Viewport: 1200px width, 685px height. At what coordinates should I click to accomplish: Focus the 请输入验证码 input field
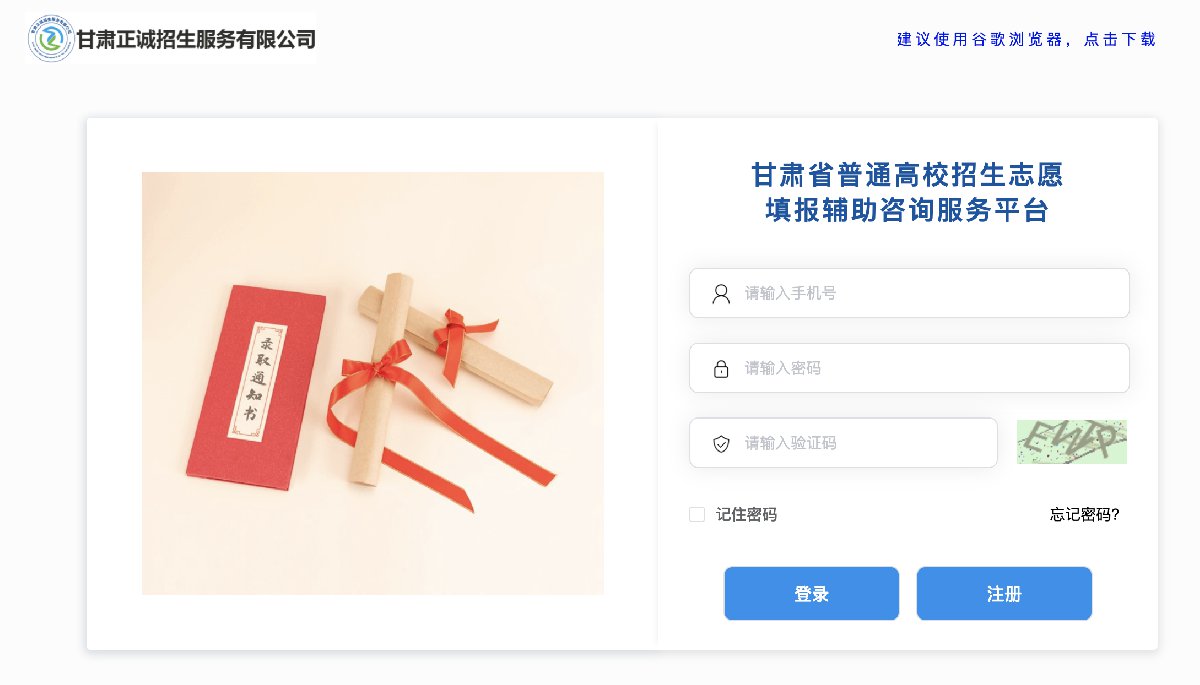tap(843, 443)
